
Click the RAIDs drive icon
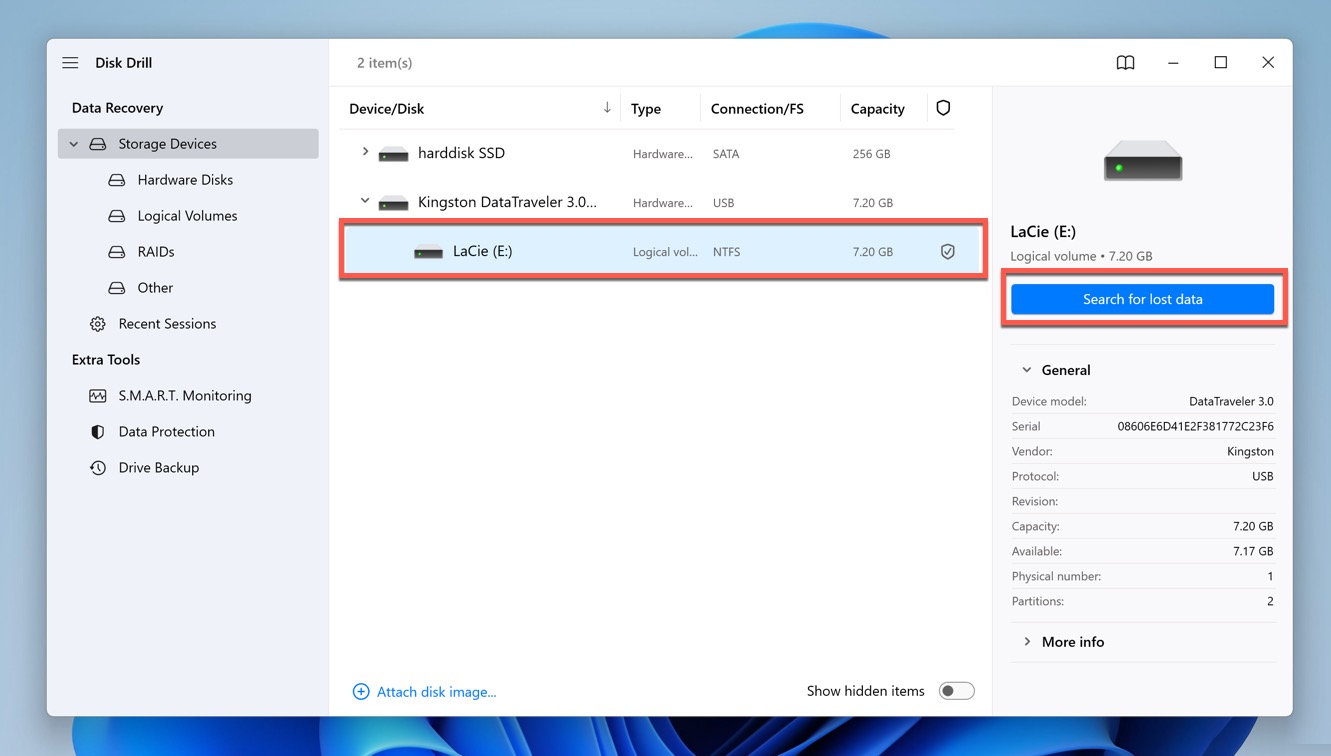pos(116,252)
